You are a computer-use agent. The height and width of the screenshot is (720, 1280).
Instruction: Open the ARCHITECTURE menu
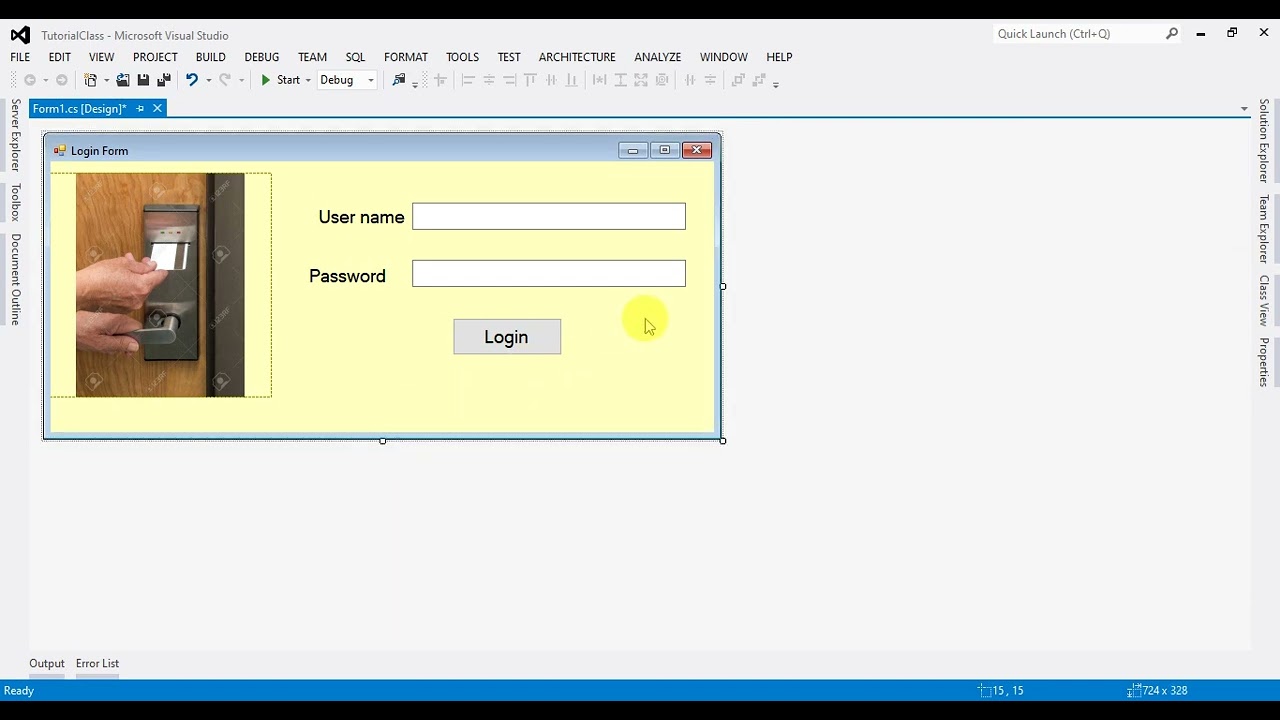[577, 57]
